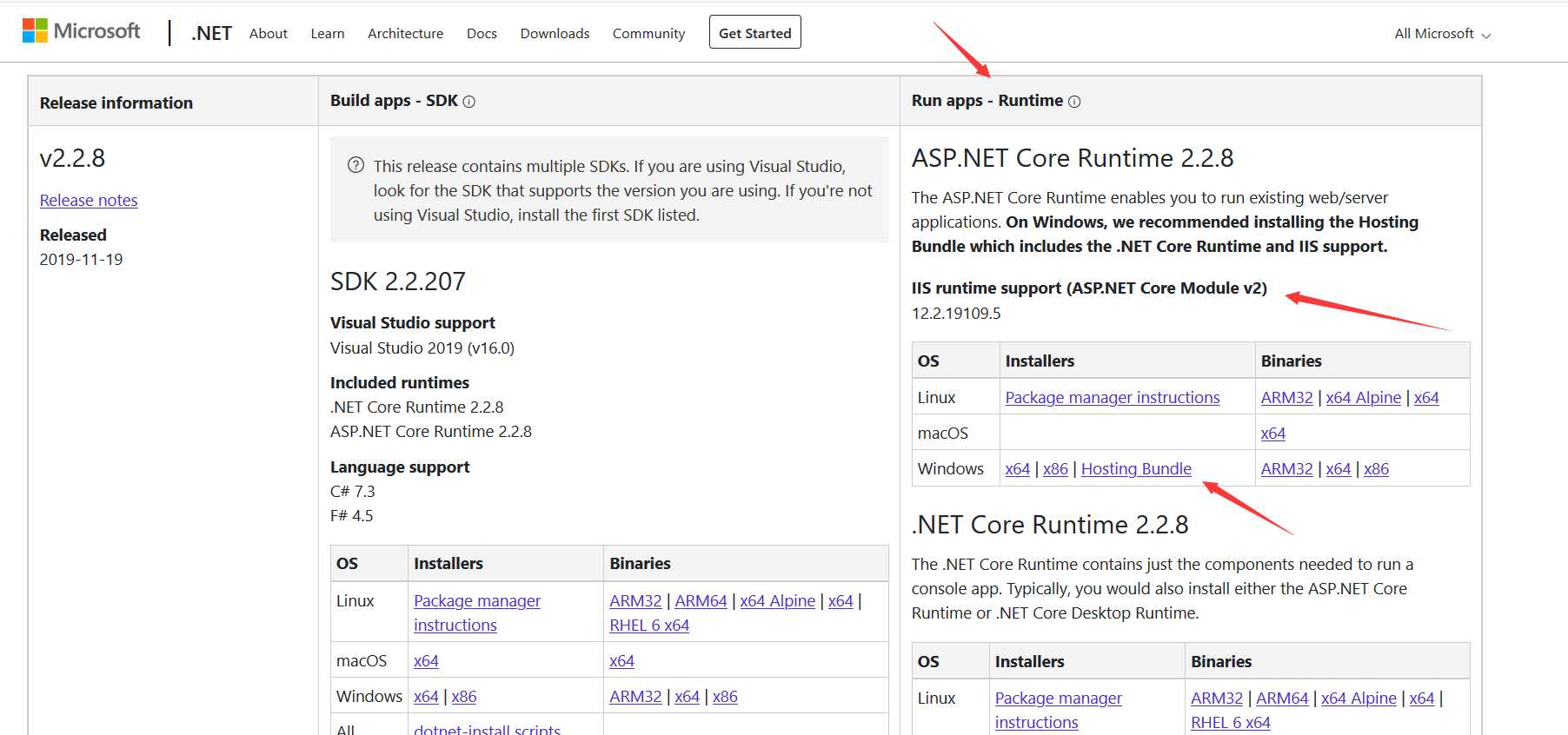Screen dimensions: 1568x735
Task: Open the Learn menu item
Action: pos(328,33)
